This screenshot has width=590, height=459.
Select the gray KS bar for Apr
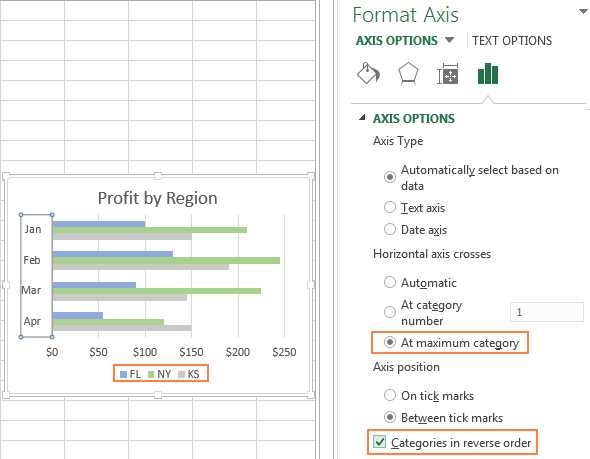click(x=122, y=328)
